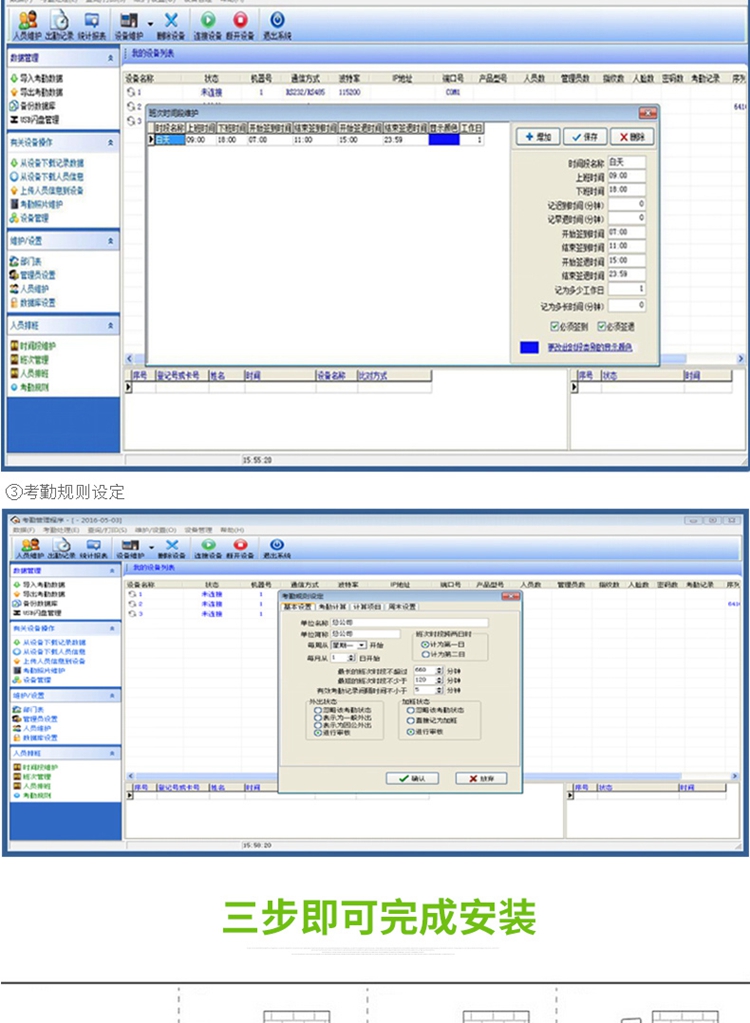Collapse the 有关设备操作 panel in top window
The width and height of the screenshot is (750, 1023).
pos(111,143)
